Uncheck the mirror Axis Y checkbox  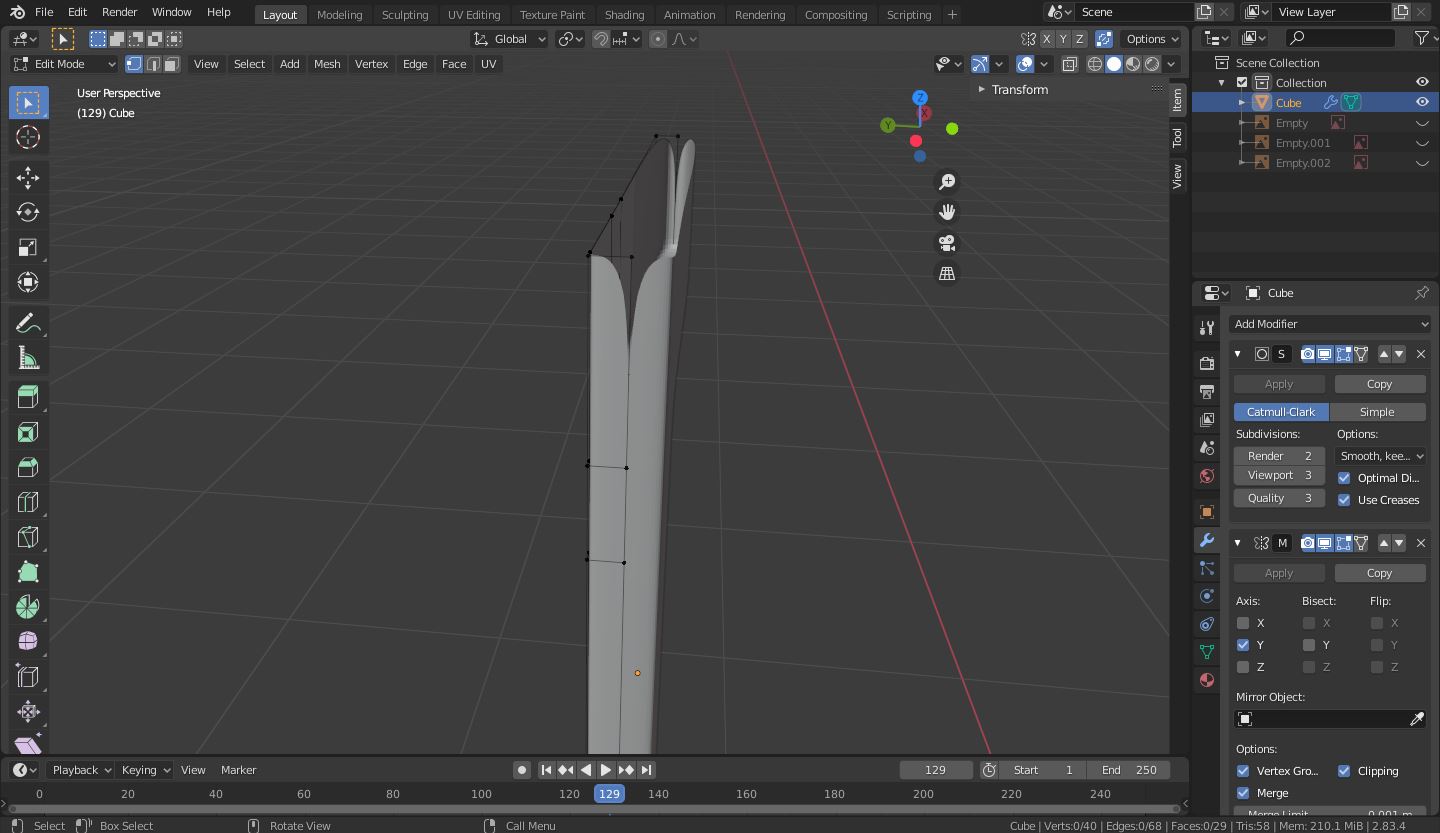1243,645
